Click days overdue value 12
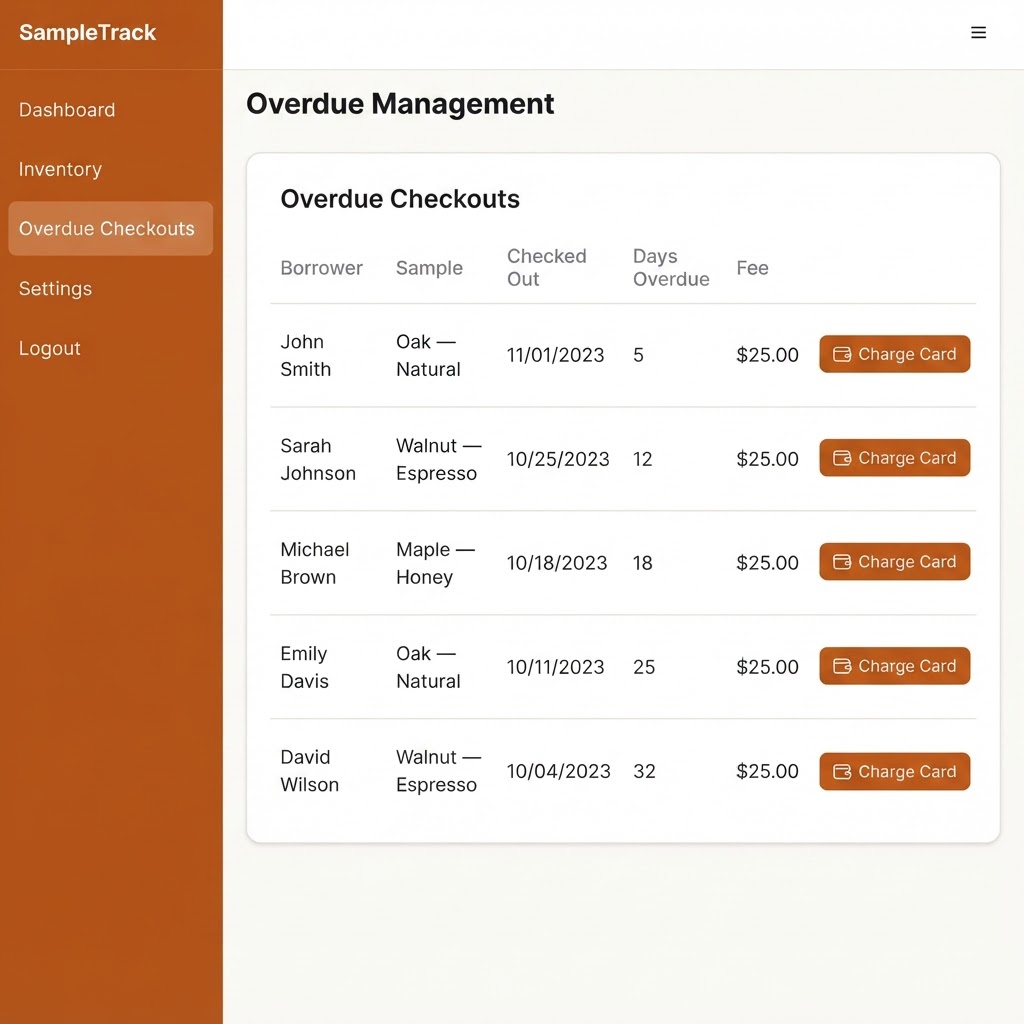Viewport: 1024px width, 1024px height. click(643, 459)
